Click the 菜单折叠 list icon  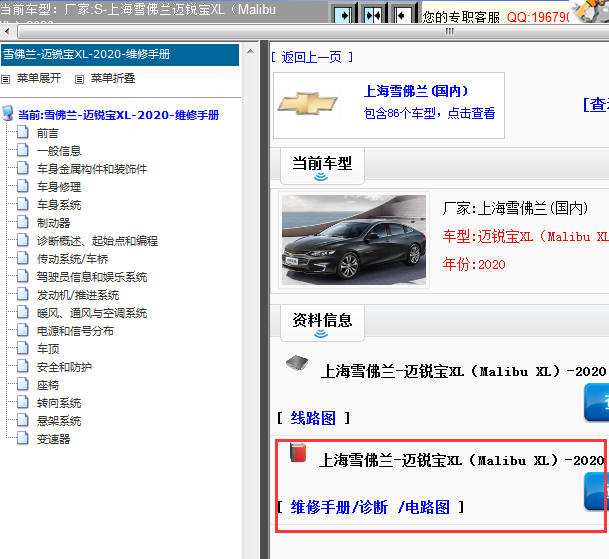click(79, 80)
